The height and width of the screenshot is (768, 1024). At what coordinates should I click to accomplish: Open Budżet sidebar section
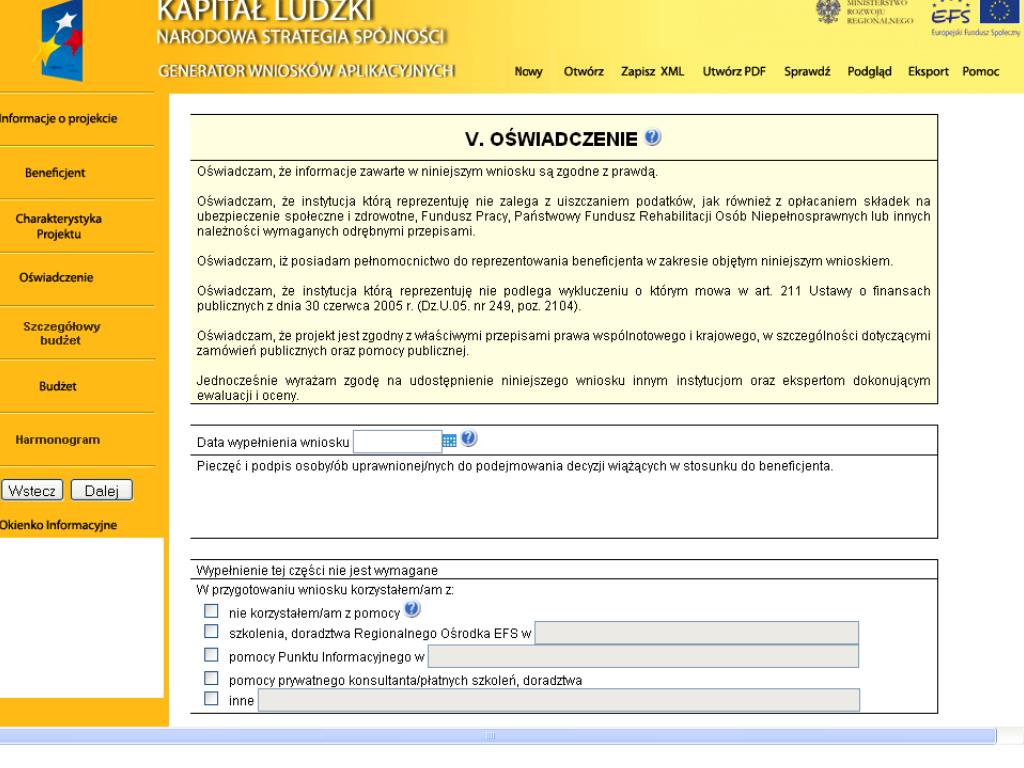57,387
